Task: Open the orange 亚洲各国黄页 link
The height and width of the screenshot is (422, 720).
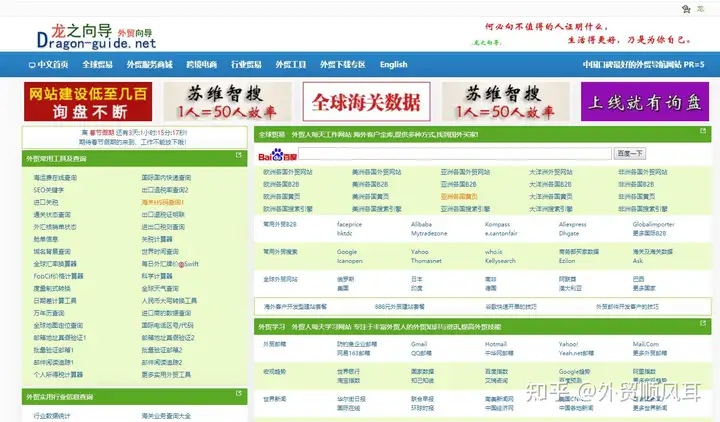Action: (459, 197)
